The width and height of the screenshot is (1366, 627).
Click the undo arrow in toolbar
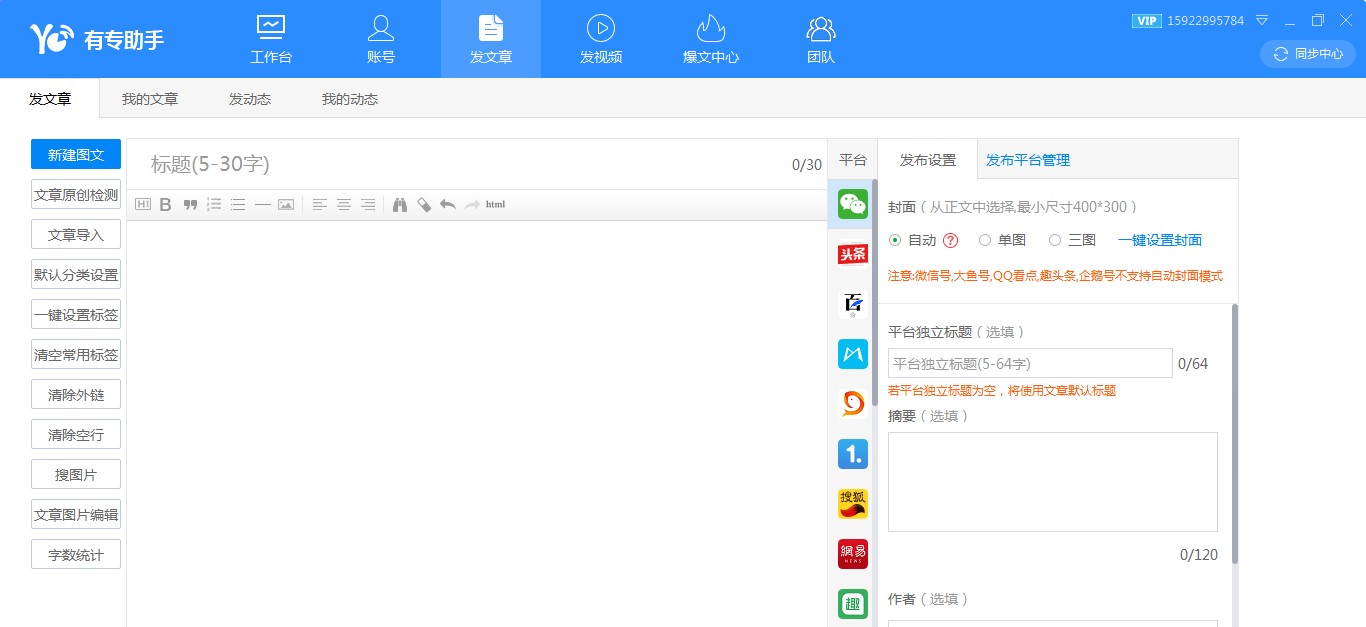447,205
